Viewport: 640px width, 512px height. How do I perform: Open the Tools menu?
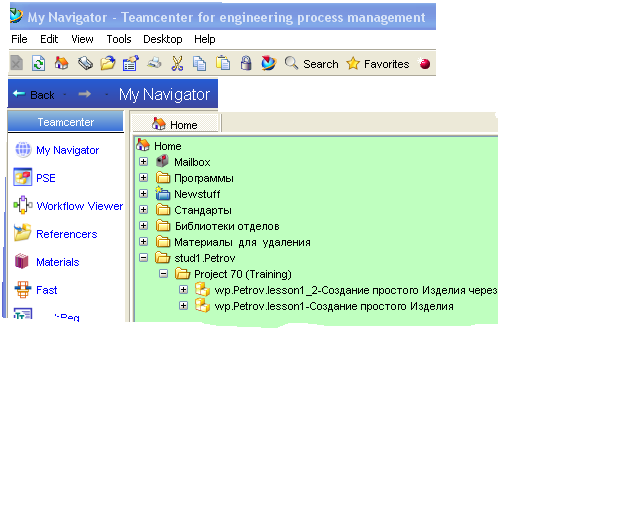[119, 39]
